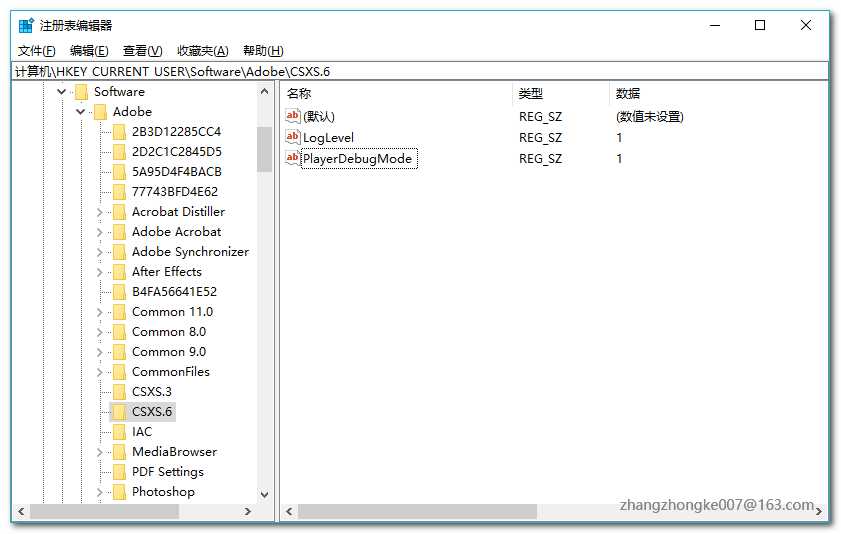
Task: Click the 2D2C1C2845D5 folder icon
Action: tap(119, 152)
